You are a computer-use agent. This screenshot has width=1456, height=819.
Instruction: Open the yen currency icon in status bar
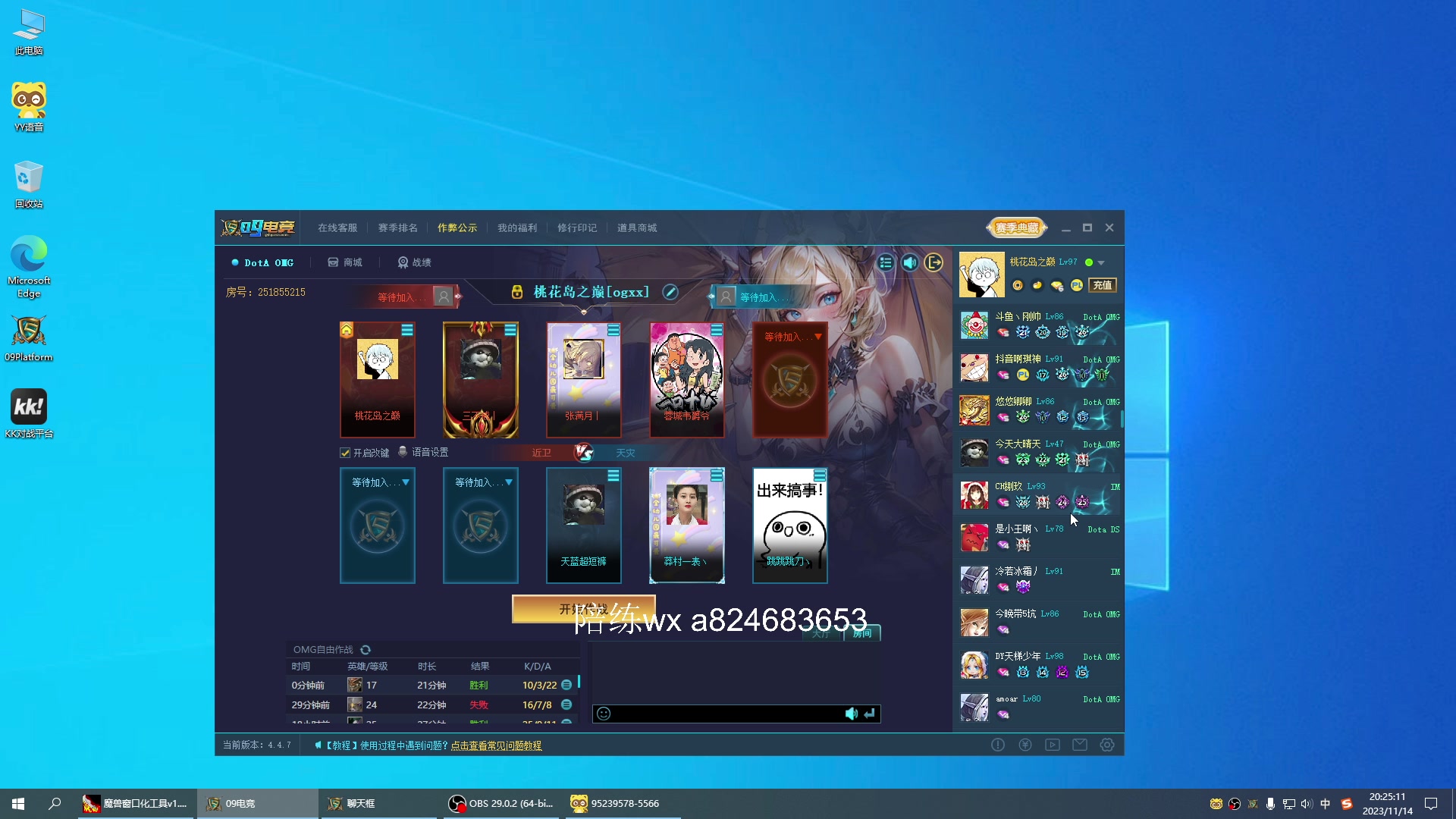pos(1025,745)
